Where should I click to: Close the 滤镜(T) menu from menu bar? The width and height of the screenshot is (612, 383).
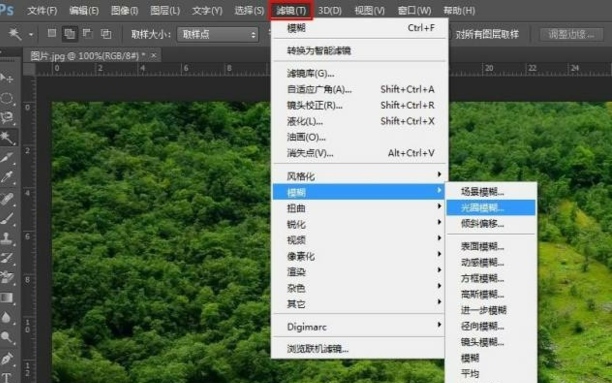tap(291, 11)
